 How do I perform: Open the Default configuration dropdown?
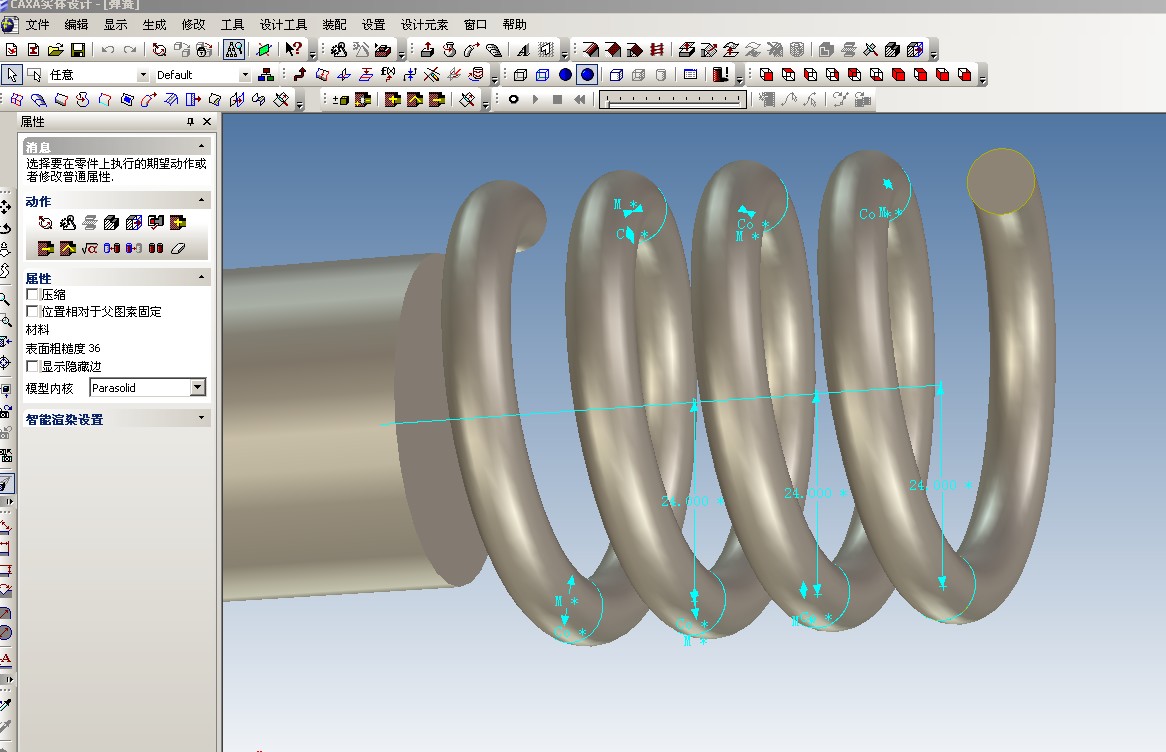(x=245, y=75)
